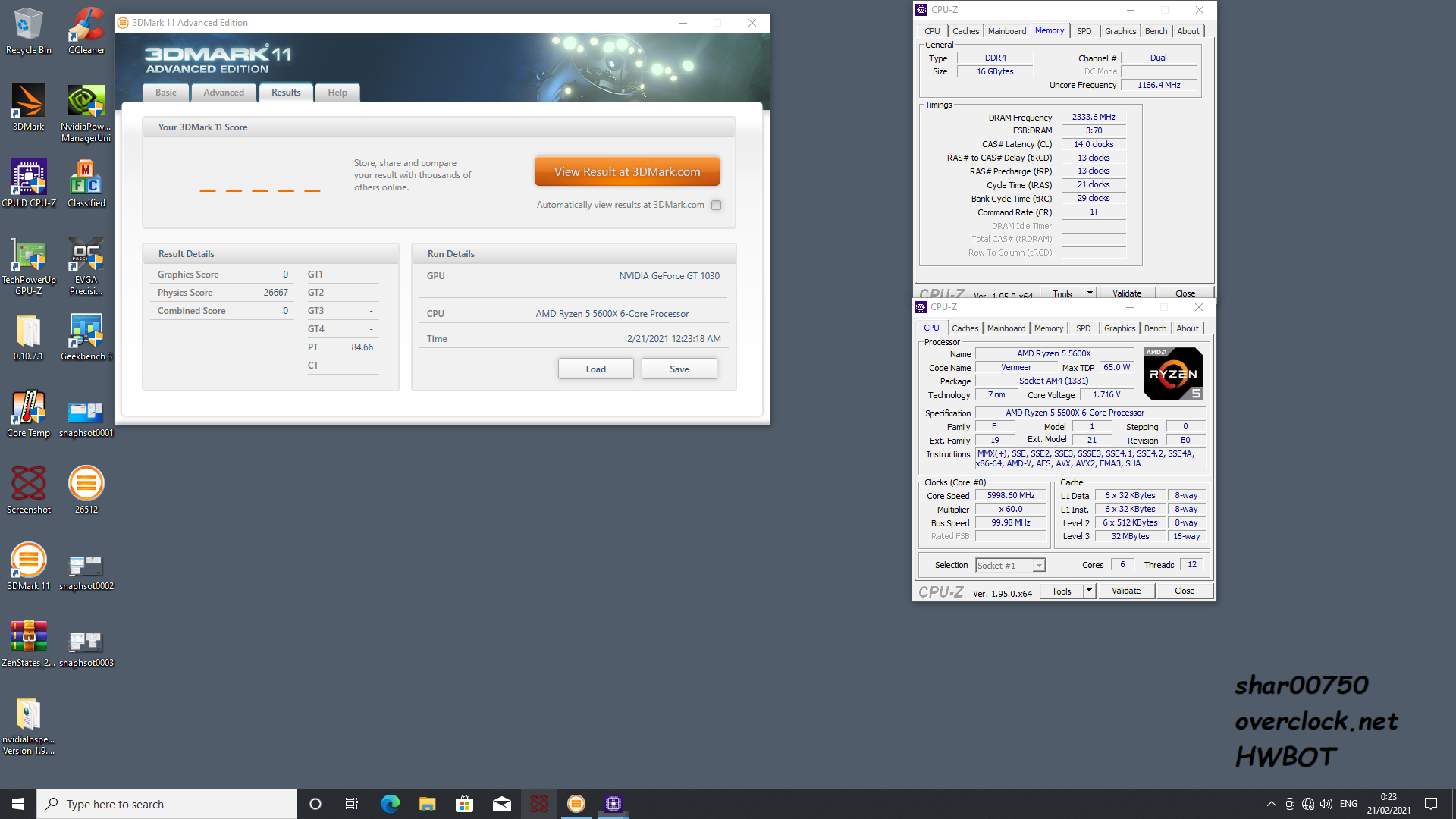Switch to the Basic tab in 3DMark 11
1456x819 pixels.
click(x=165, y=93)
